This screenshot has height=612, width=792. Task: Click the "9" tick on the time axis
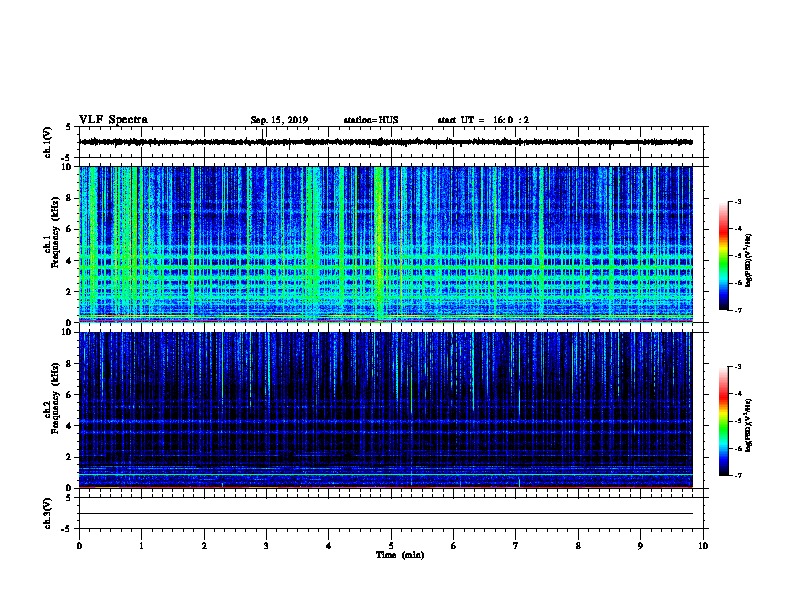pos(640,546)
